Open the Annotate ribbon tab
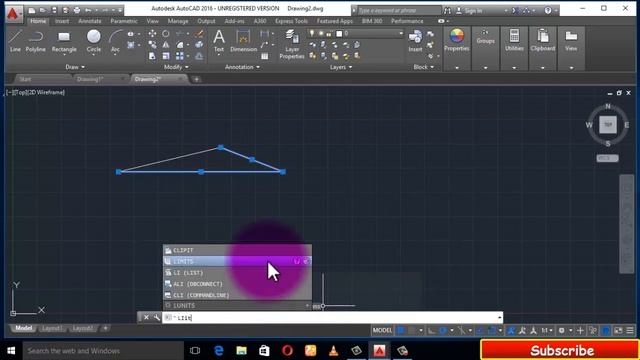This screenshot has width=640, height=360. pyautogui.click(x=89, y=21)
